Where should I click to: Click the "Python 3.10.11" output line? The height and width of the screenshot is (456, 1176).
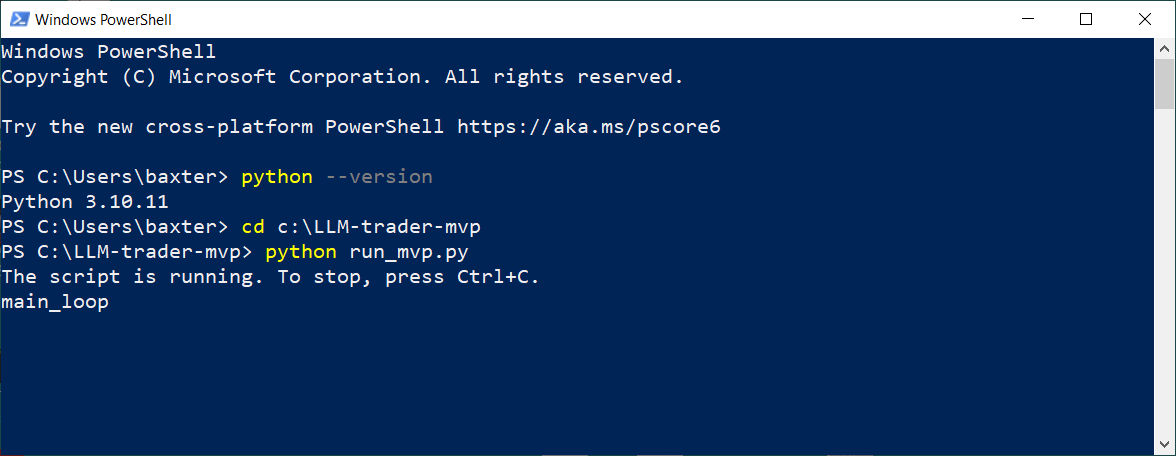(84, 202)
